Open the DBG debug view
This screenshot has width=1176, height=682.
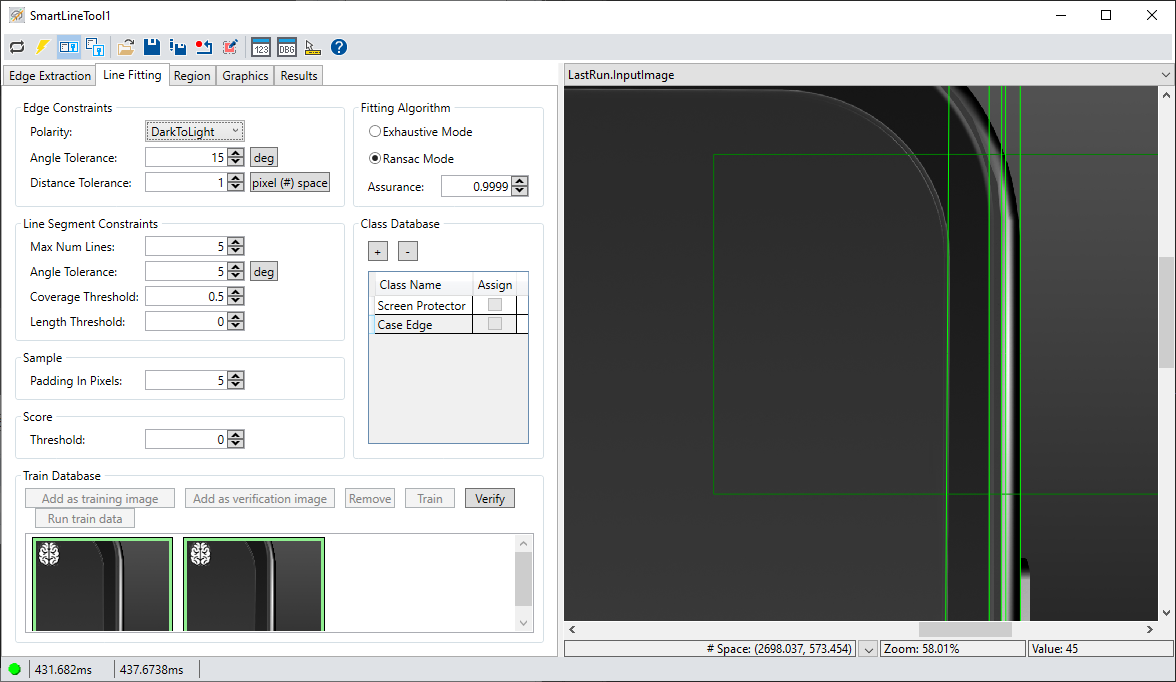point(287,47)
